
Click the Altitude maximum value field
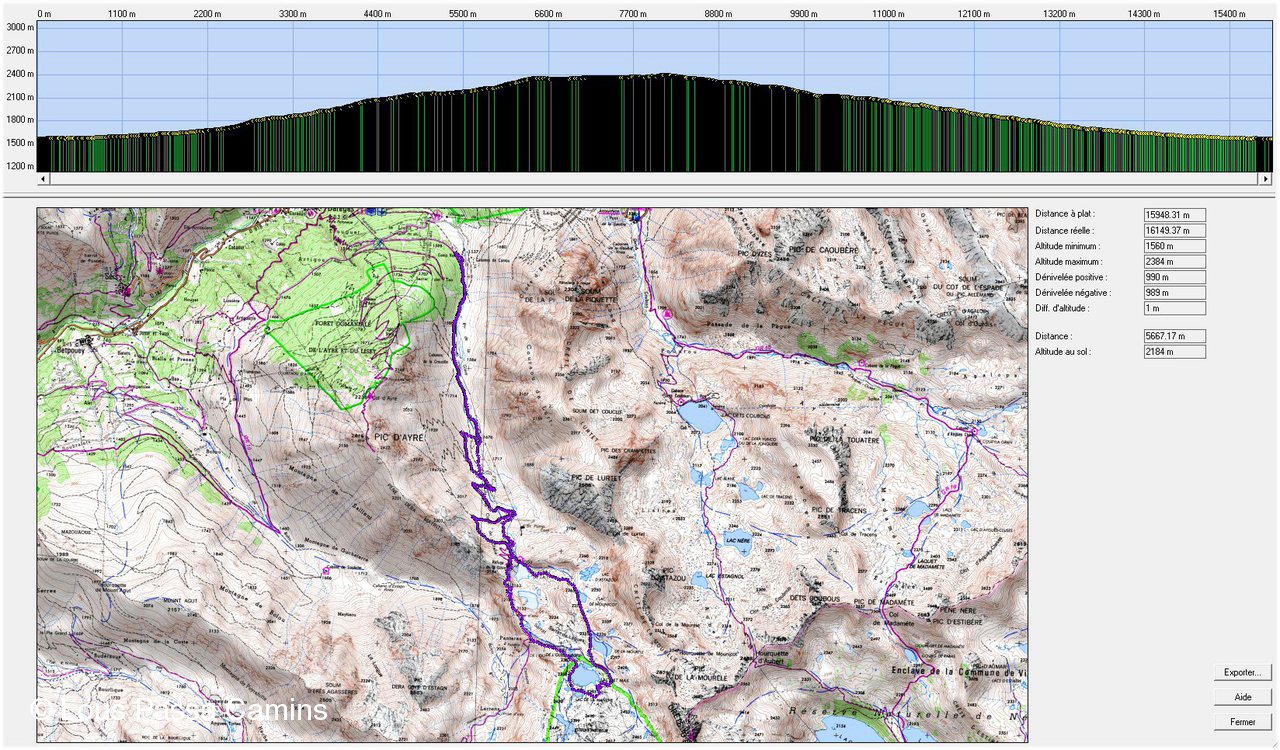point(1174,262)
